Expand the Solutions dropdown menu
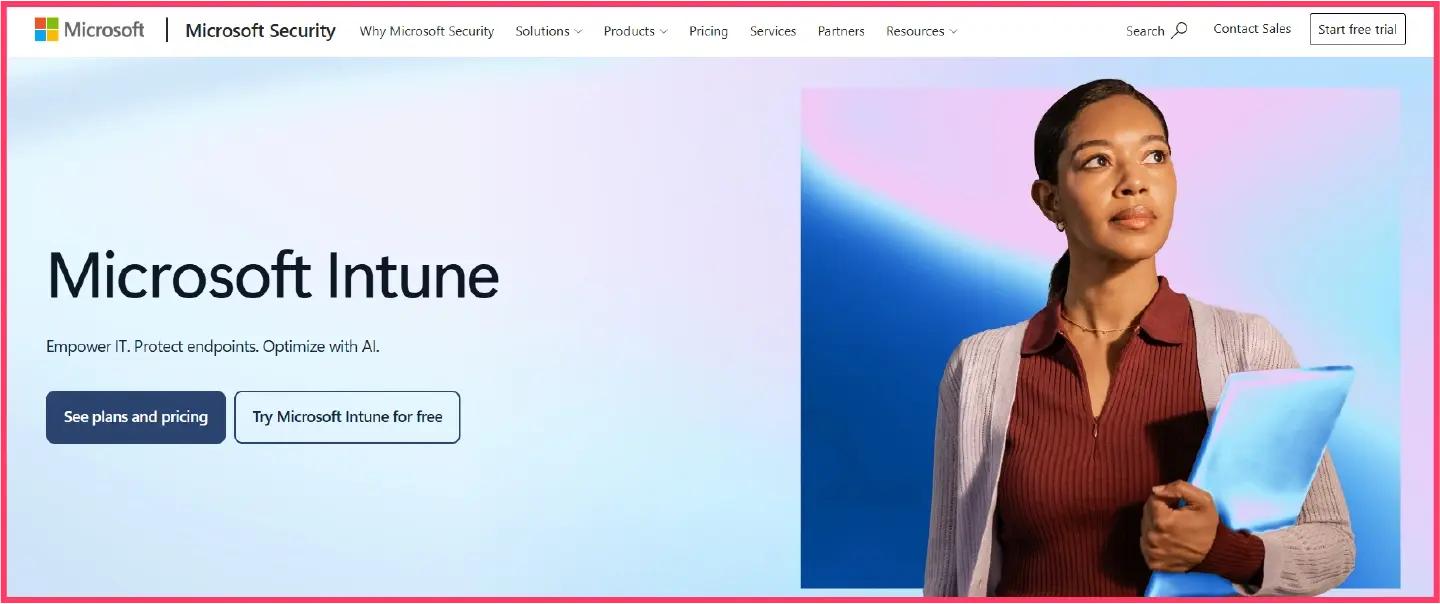1440x604 pixels. tap(548, 31)
